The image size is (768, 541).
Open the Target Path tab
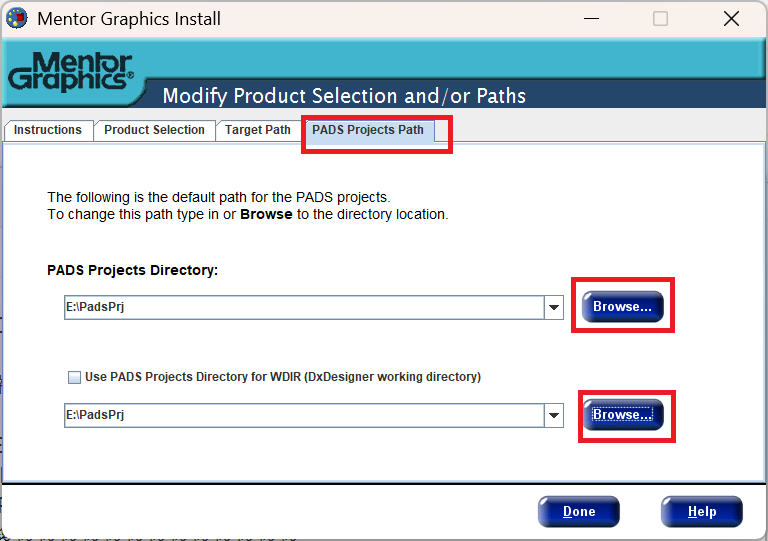(258, 130)
